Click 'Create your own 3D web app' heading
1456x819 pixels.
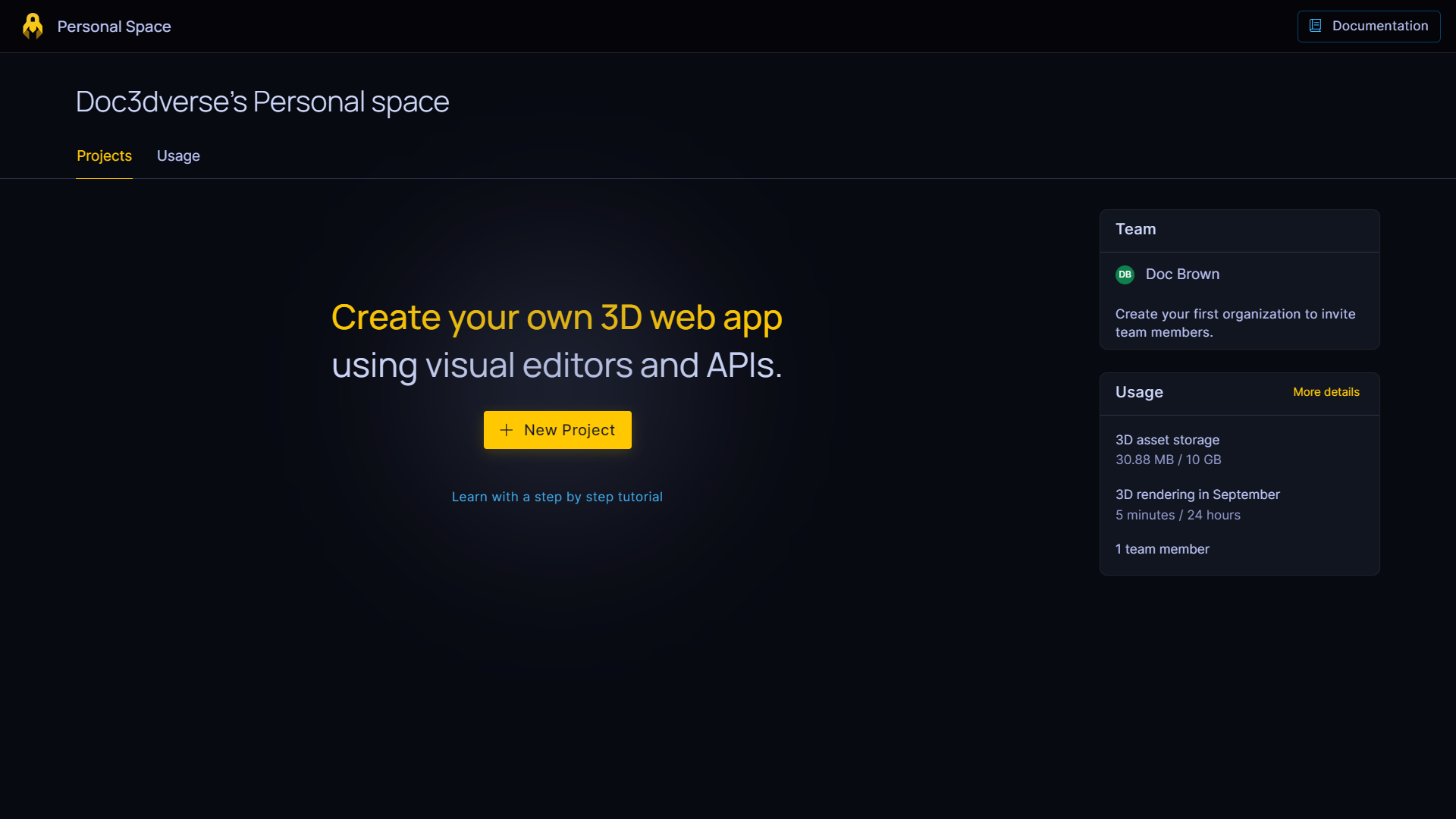(x=557, y=317)
